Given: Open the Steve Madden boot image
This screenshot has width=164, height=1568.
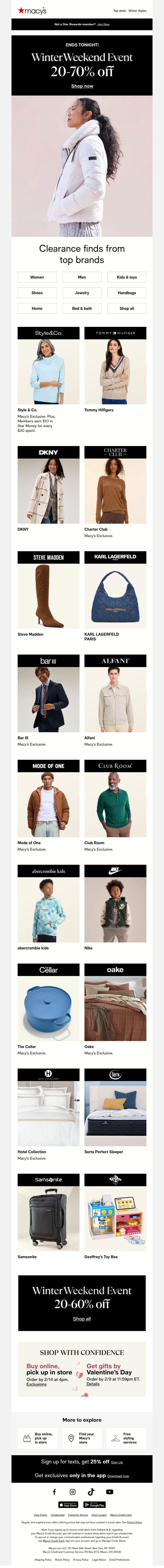Looking at the screenshot, I should coord(49,596).
